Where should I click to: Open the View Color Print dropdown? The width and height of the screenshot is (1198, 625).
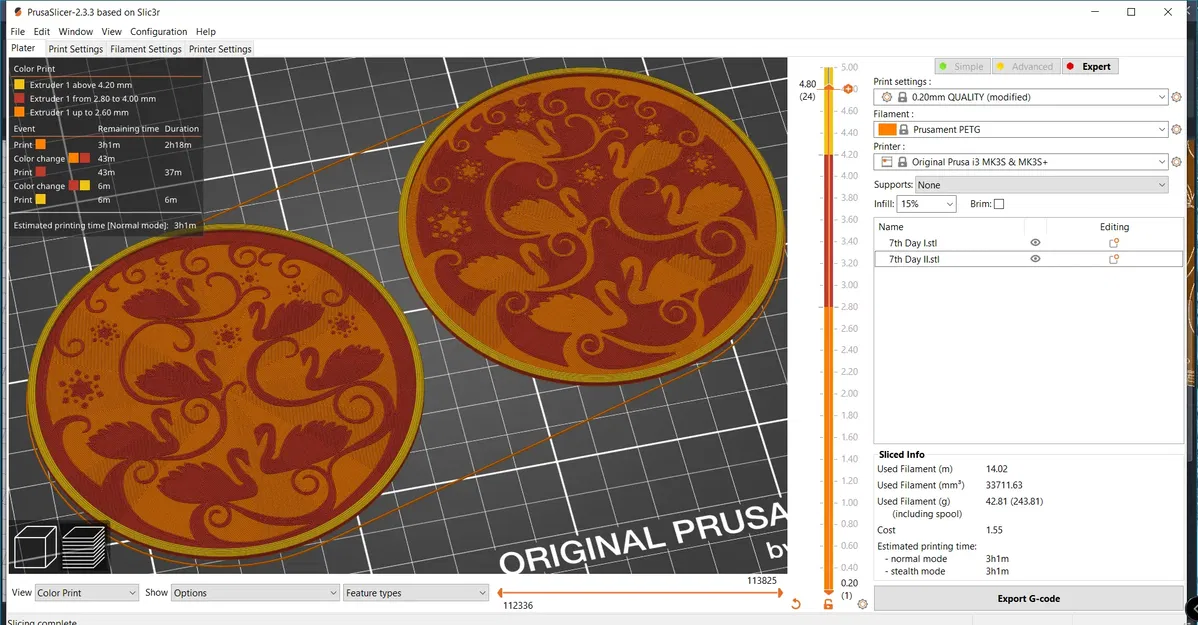click(x=86, y=593)
